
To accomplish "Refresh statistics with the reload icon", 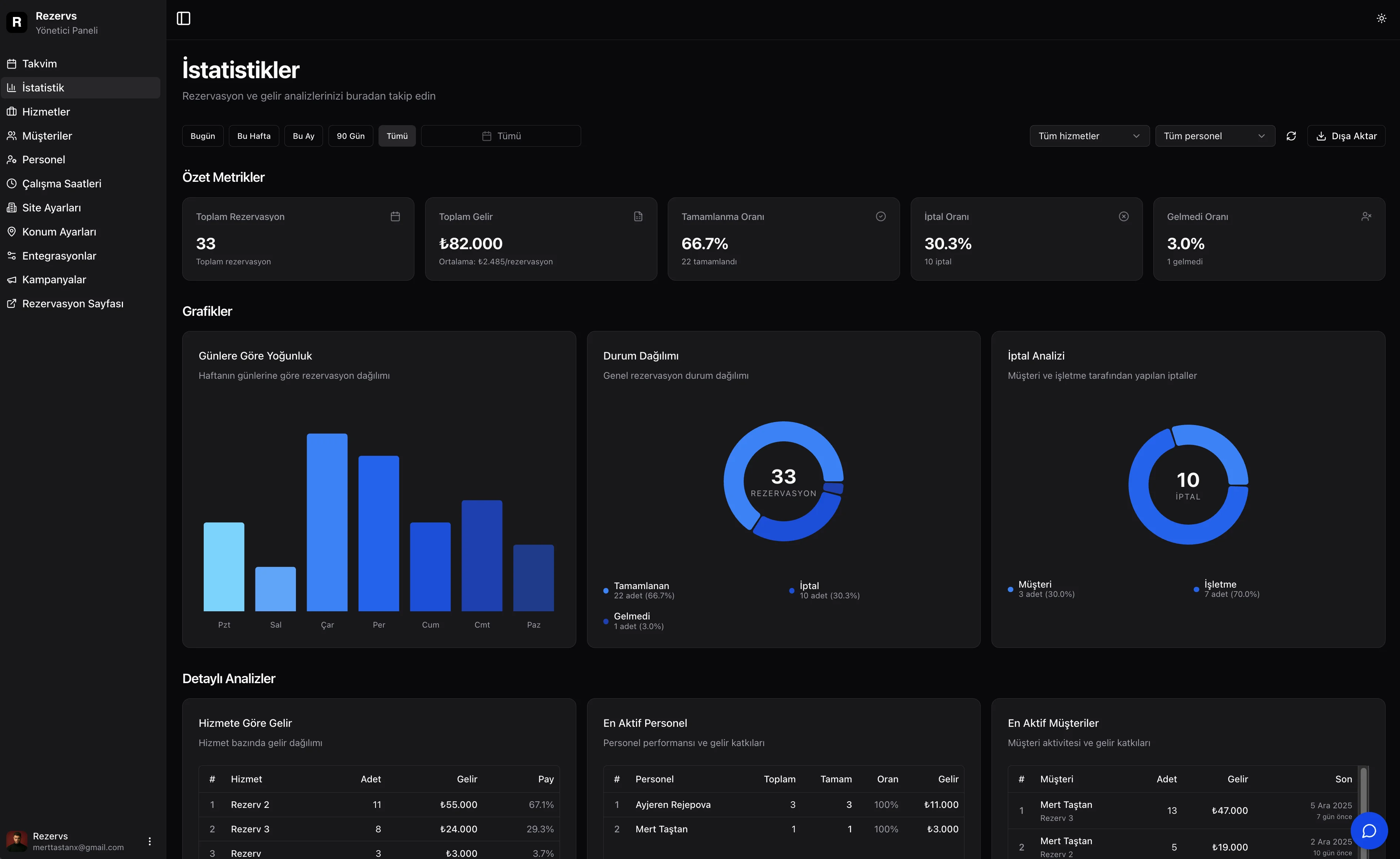I will coord(1291,135).
